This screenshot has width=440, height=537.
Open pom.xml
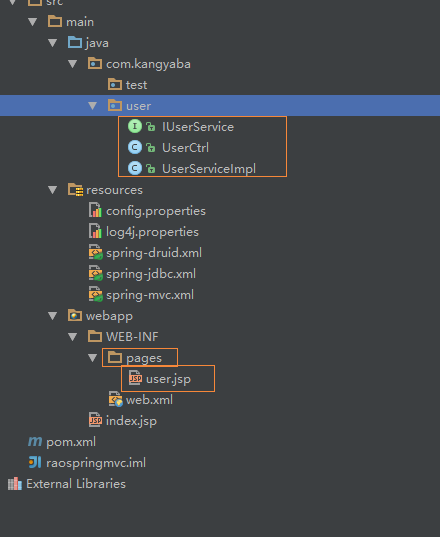[x=71, y=442]
